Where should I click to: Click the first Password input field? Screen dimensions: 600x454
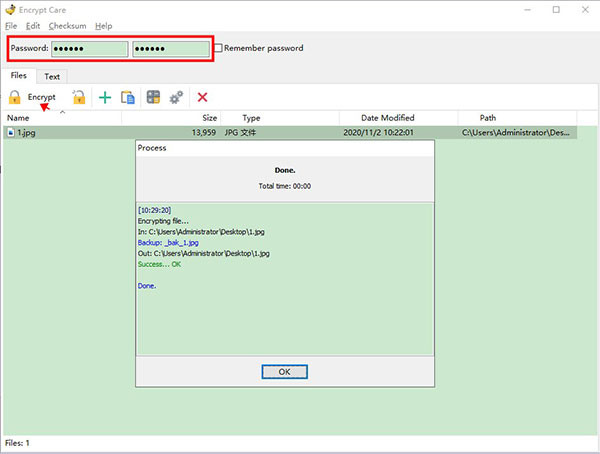89,48
